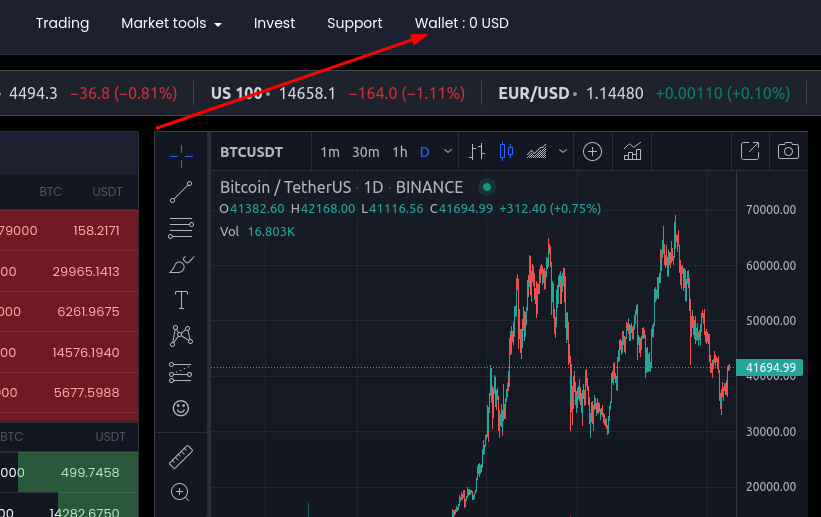Open chart in fullscreen popup
This screenshot has width=821, height=517.
click(749, 152)
